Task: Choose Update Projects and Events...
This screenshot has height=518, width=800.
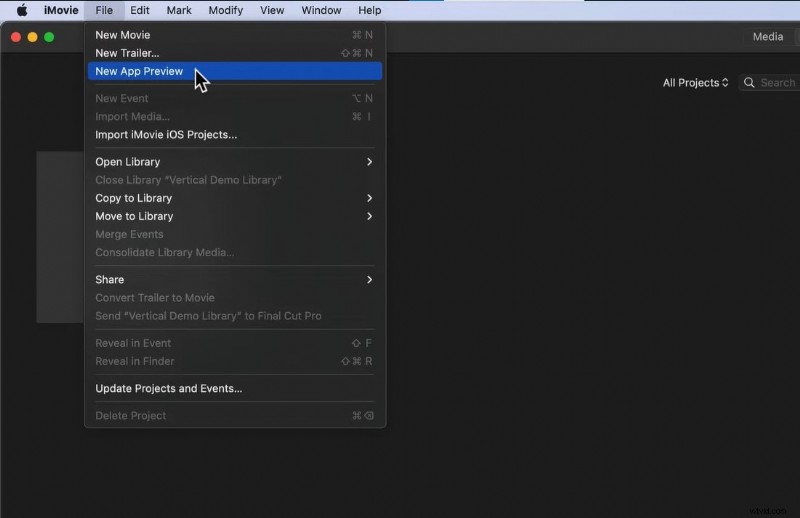Action: (x=168, y=388)
